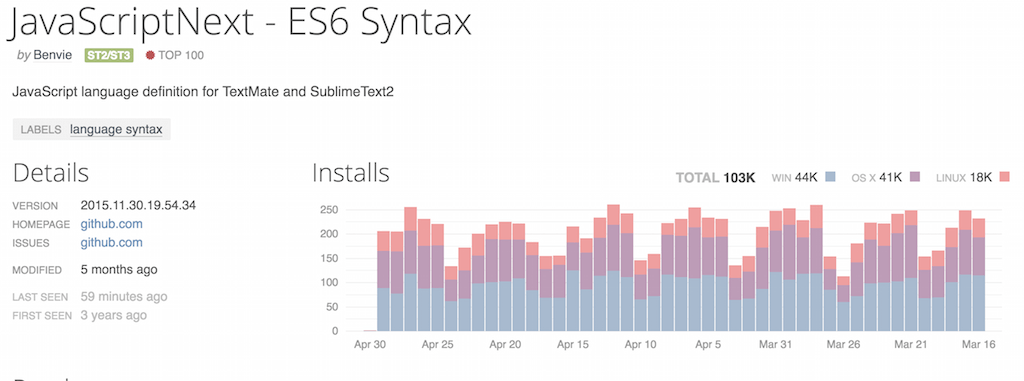Viewport: 1024px width, 381px height.
Task: Click the 59 minutes ago last seen value
Action: pos(124,297)
